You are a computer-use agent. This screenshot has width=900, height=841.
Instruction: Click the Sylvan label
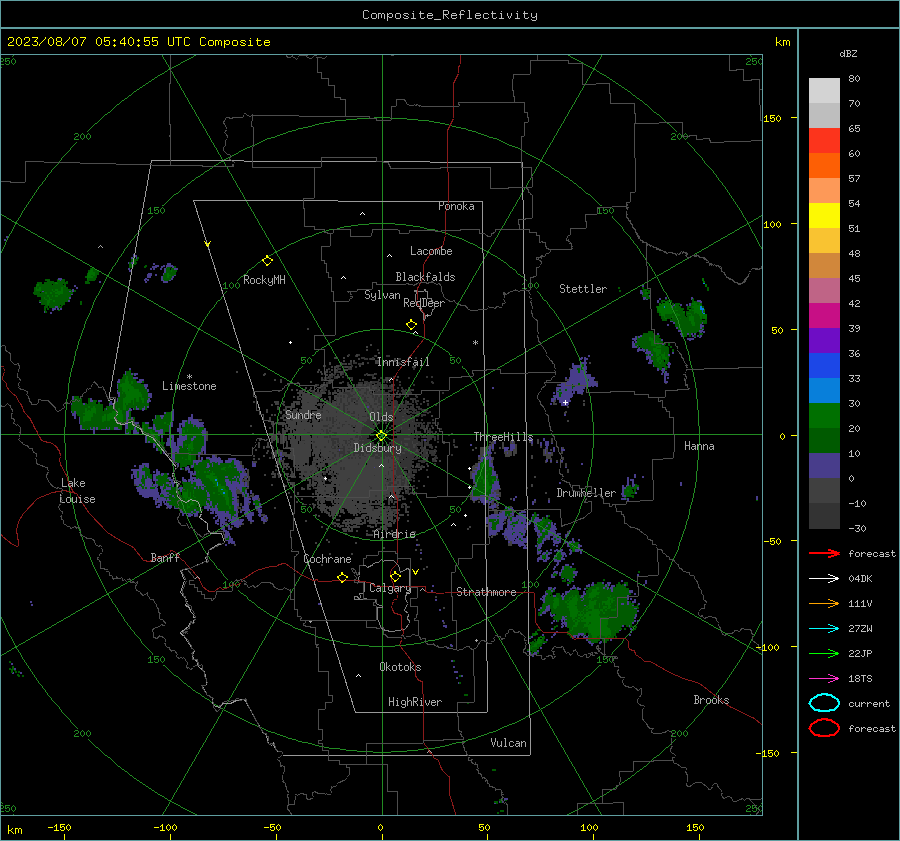click(x=382, y=295)
